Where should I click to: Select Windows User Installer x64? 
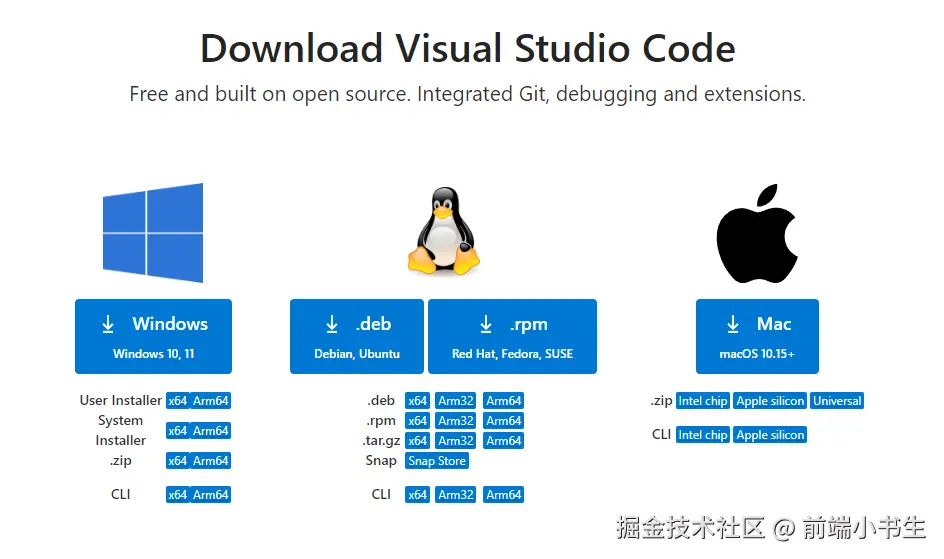click(178, 401)
